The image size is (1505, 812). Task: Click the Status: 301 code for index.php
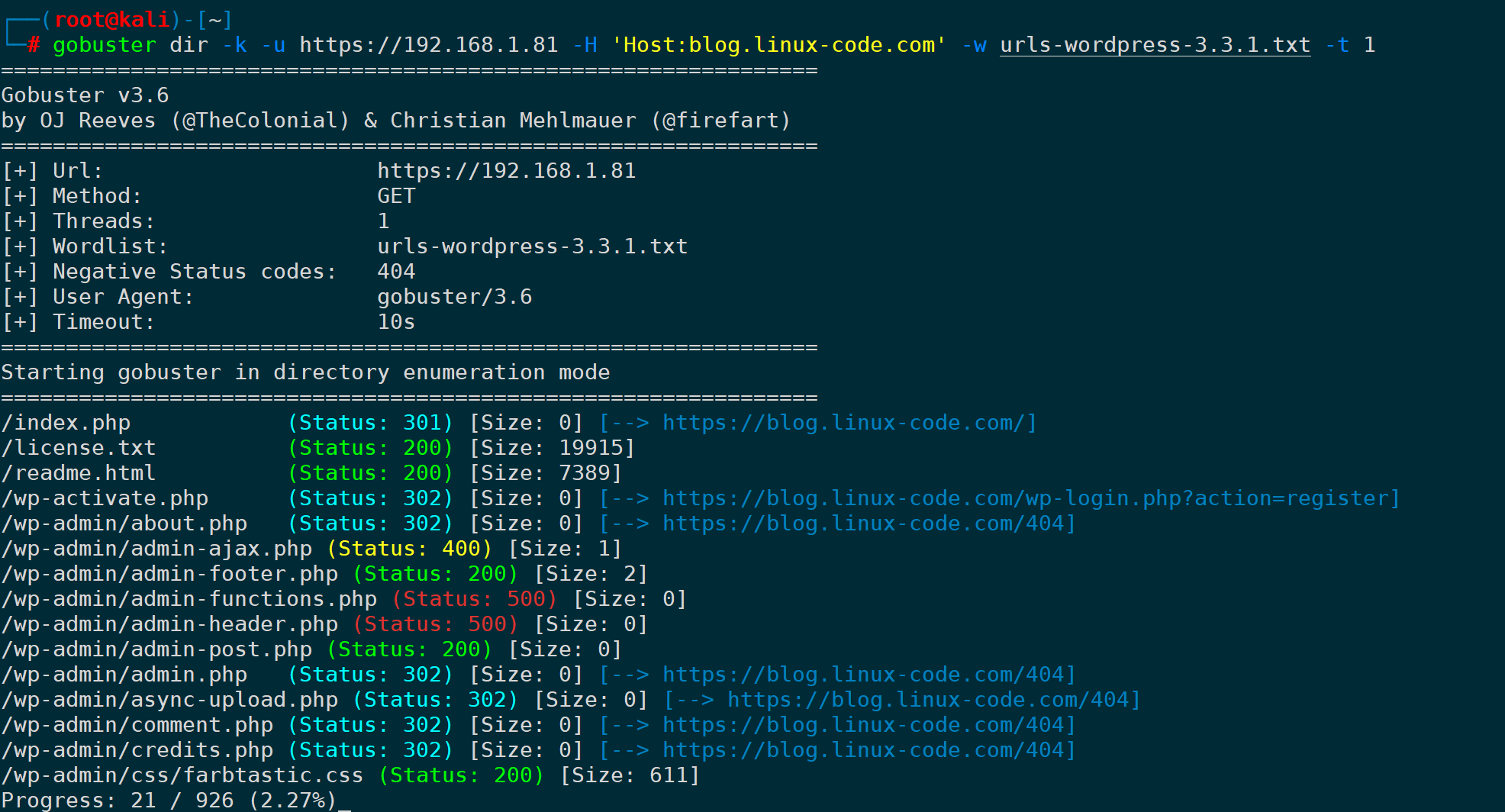tap(371, 423)
